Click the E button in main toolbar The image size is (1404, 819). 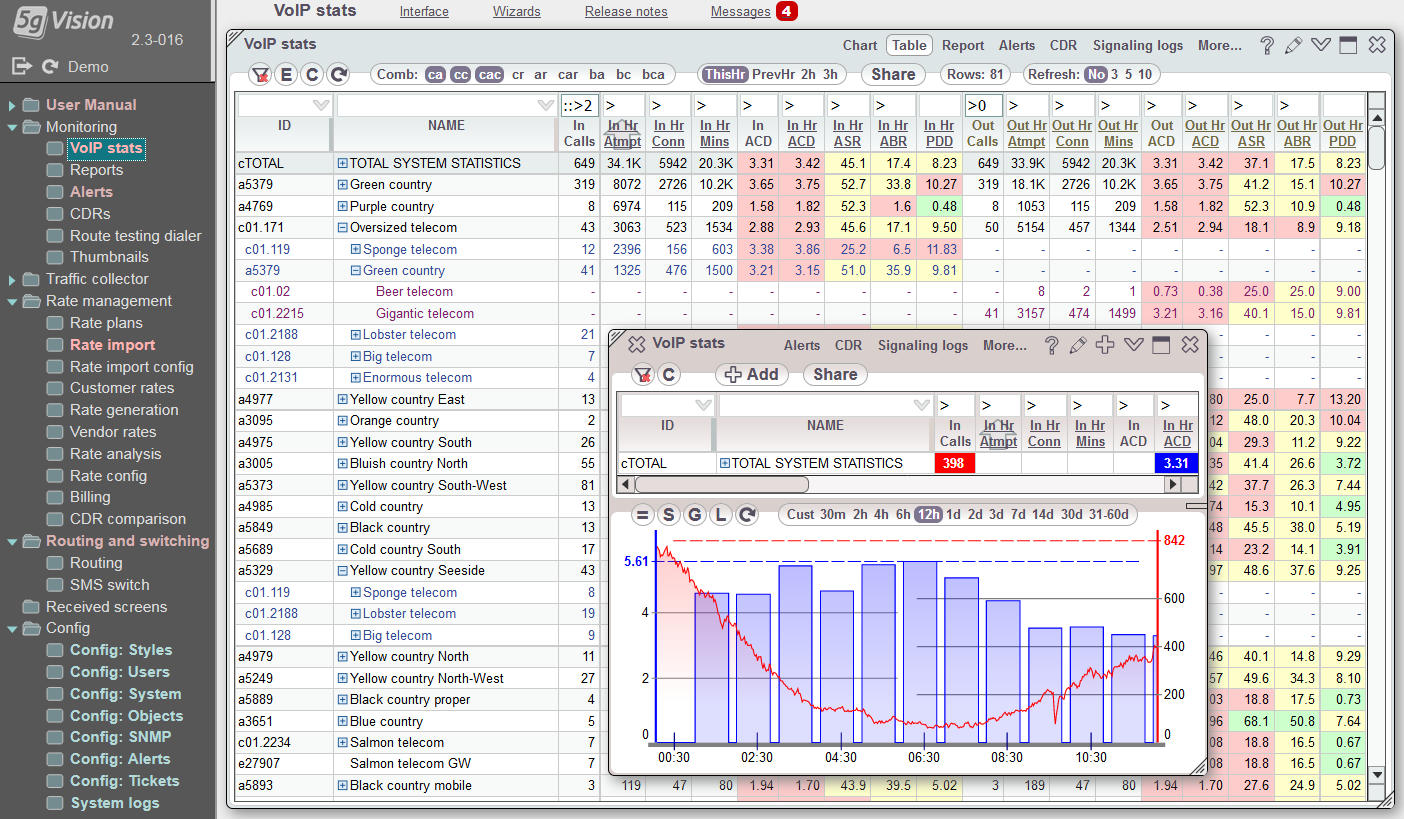287,74
